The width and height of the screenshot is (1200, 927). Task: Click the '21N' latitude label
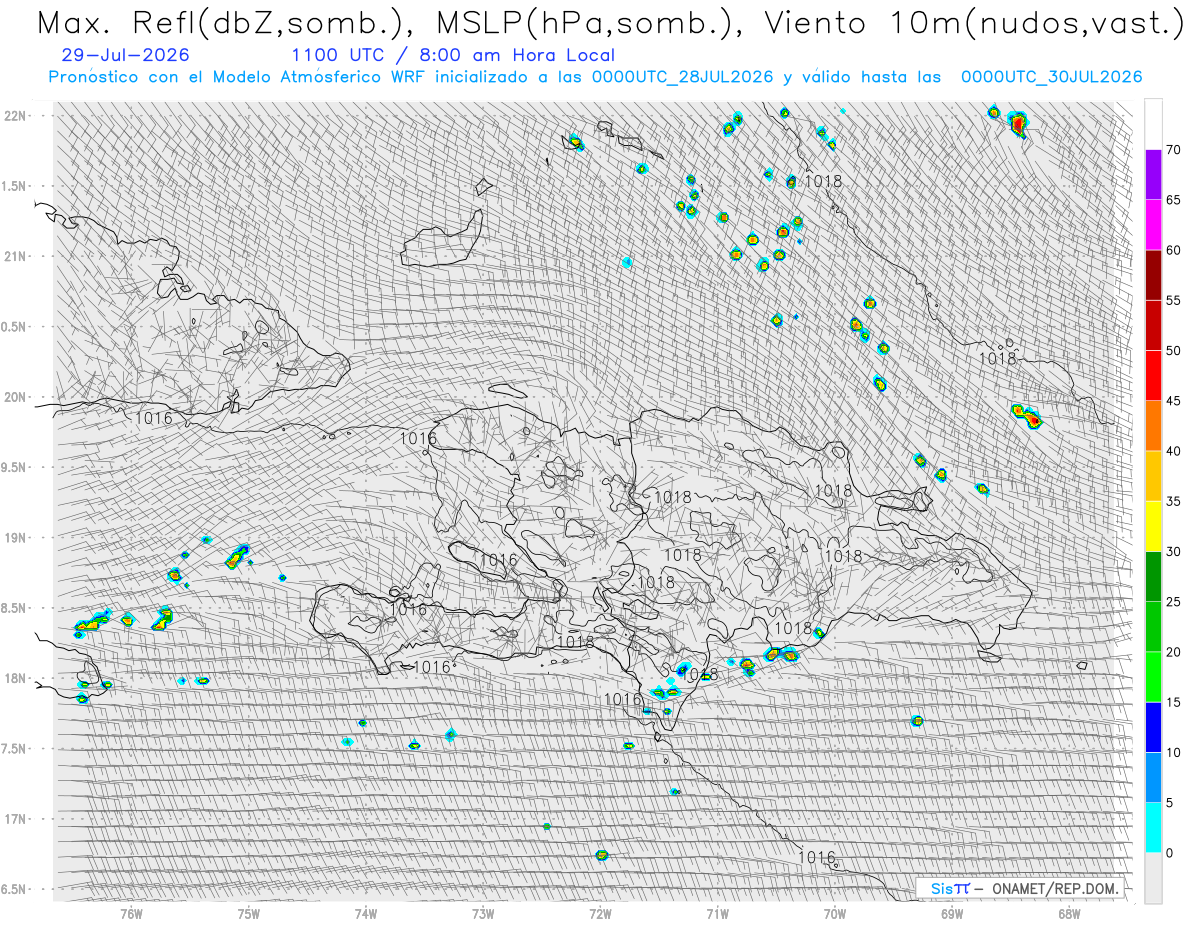[x=17, y=256]
